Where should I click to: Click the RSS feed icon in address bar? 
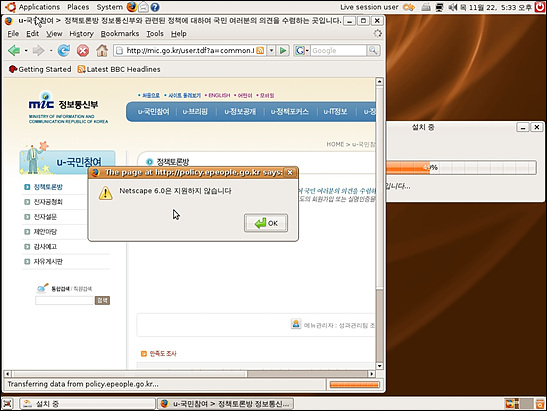pos(260,51)
